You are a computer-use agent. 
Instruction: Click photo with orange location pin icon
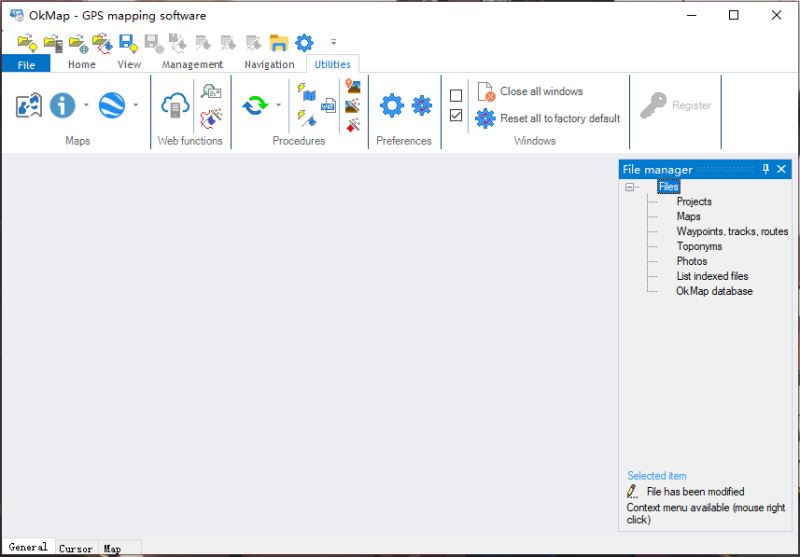point(353,86)
